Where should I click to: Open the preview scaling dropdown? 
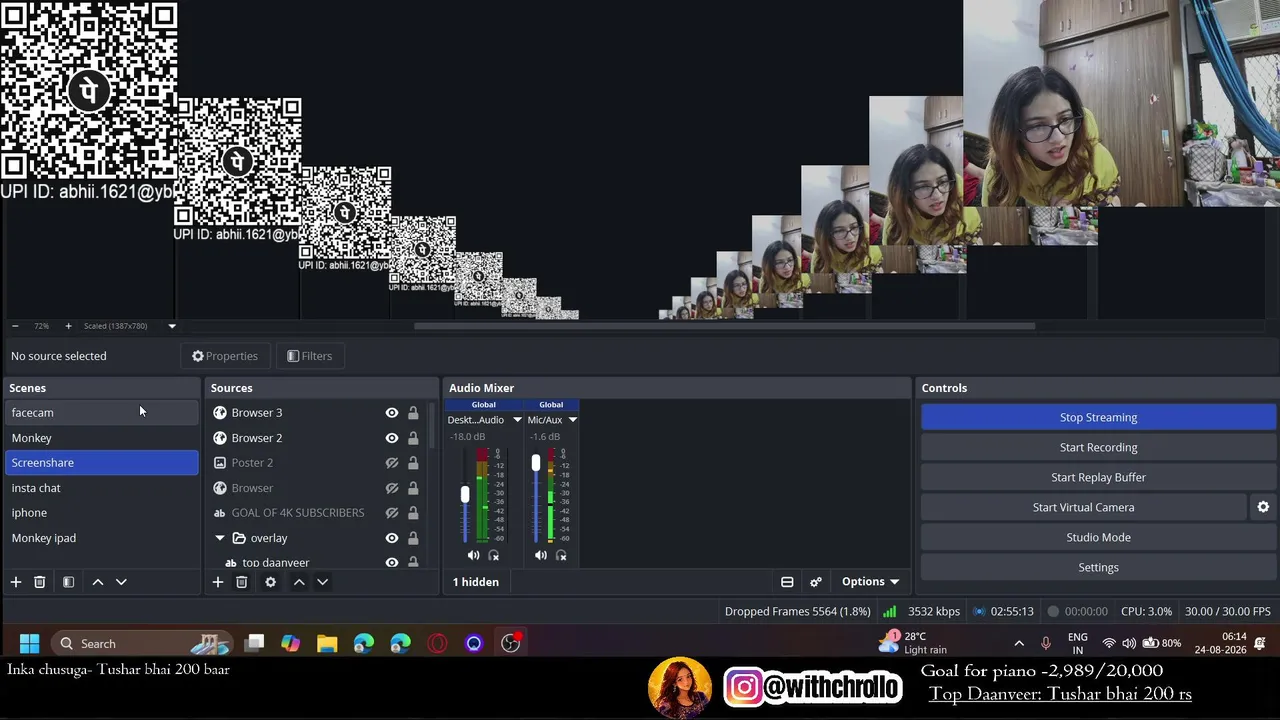(x=172, y=326)
